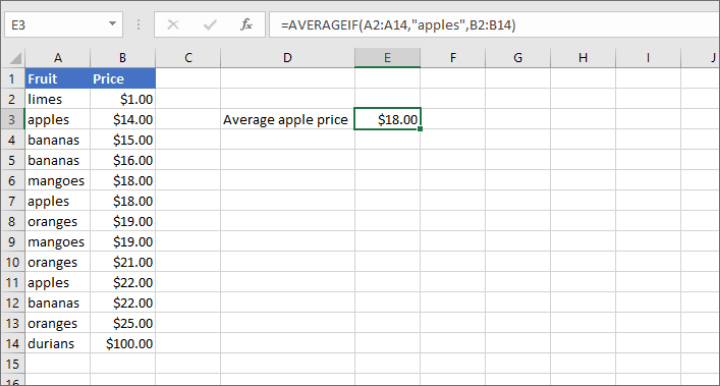Select row 2 header
The height and width of the screenshot is (386, 720).
pyautogui.click(x=12, y=99)
